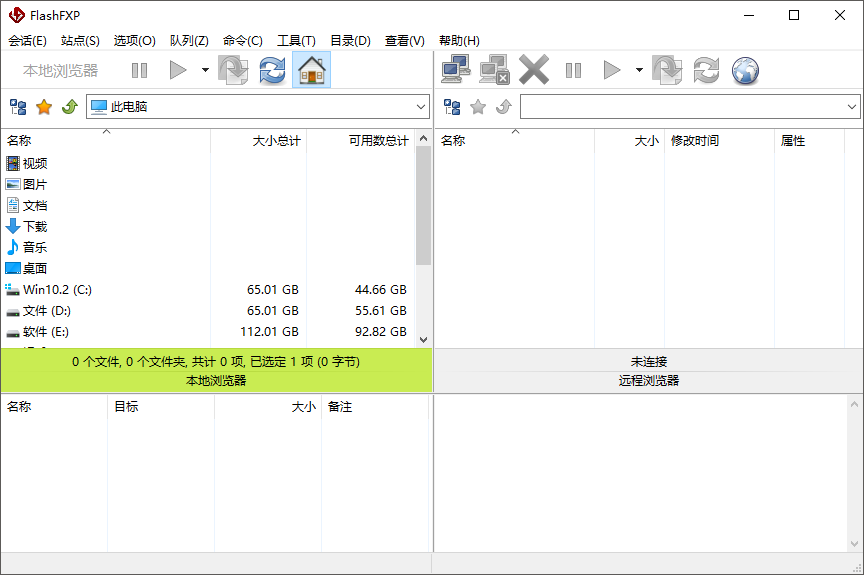
Task: Open the 工具(T) menu
Action: (296, 41)
